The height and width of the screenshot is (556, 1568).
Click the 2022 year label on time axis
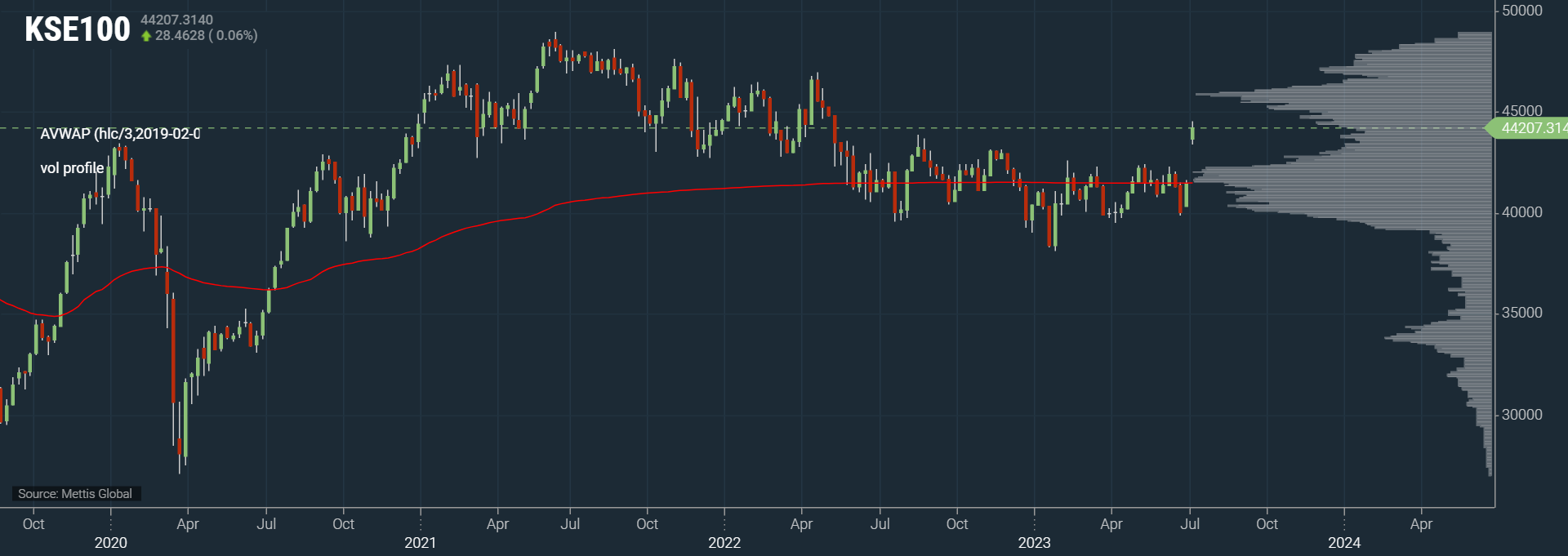click(724, 543)
